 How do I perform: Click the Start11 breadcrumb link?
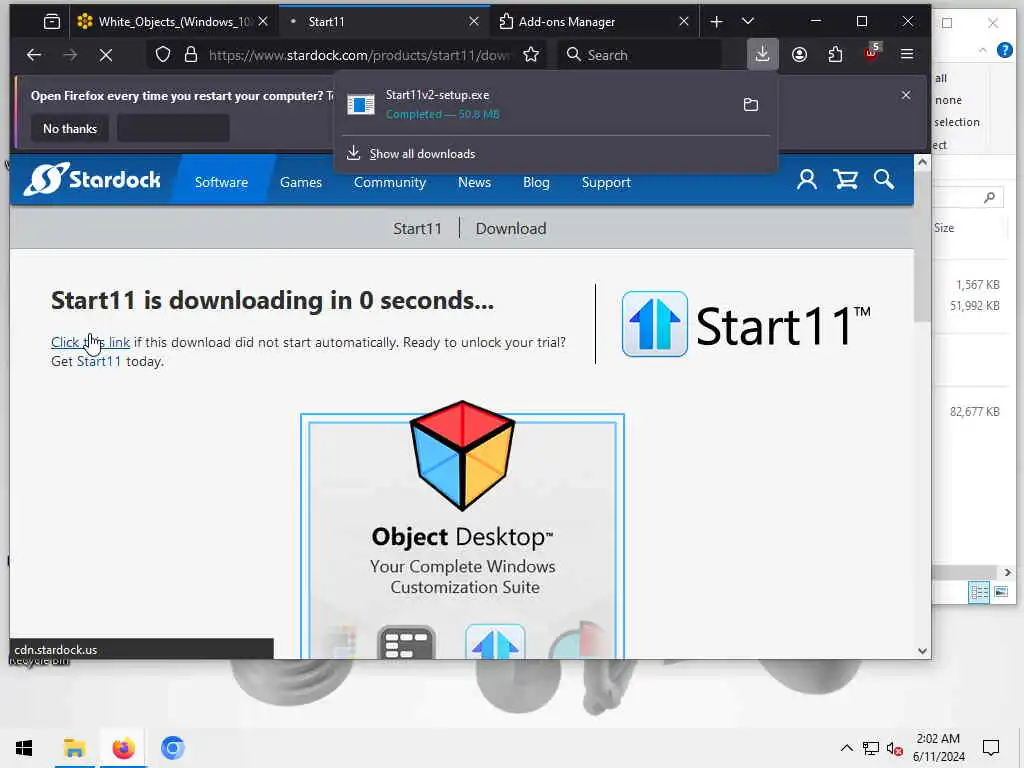(x=417, y=229)
